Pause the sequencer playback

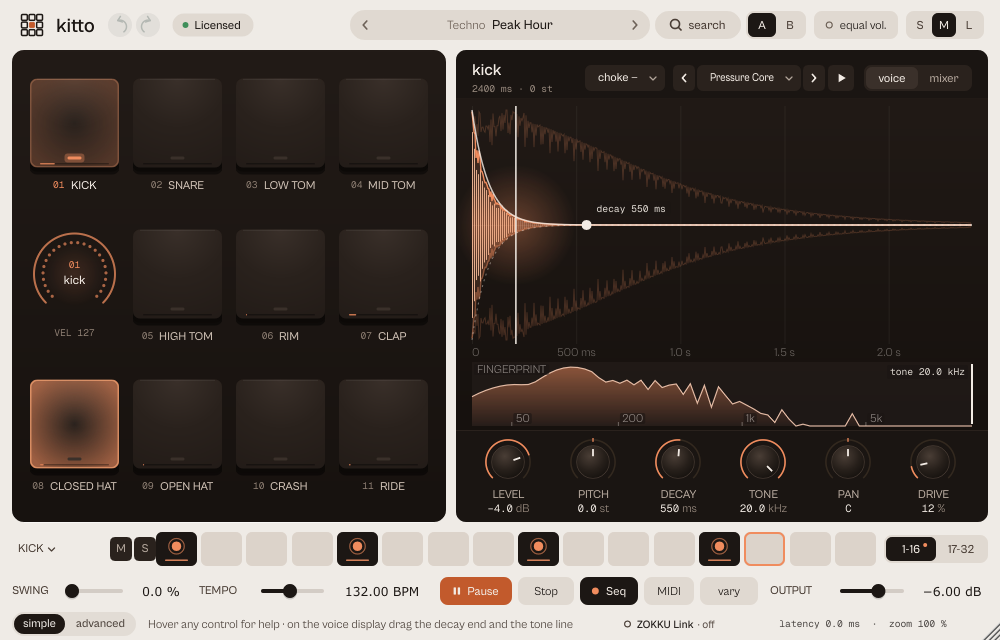(x=476, y=591)
